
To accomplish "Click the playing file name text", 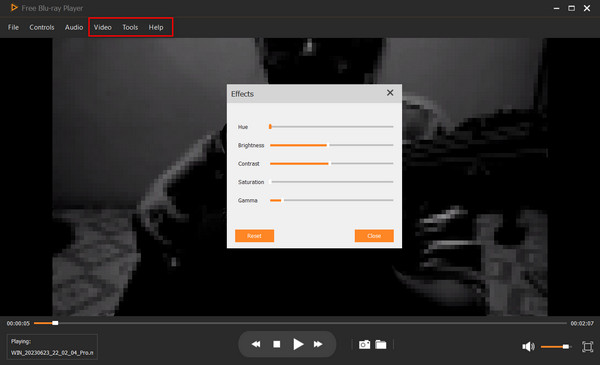I will pos(52,353).
